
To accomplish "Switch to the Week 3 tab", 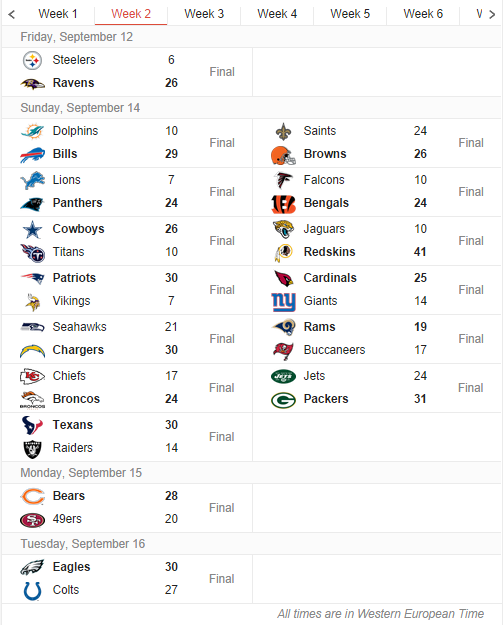I will tap(204, 14).
